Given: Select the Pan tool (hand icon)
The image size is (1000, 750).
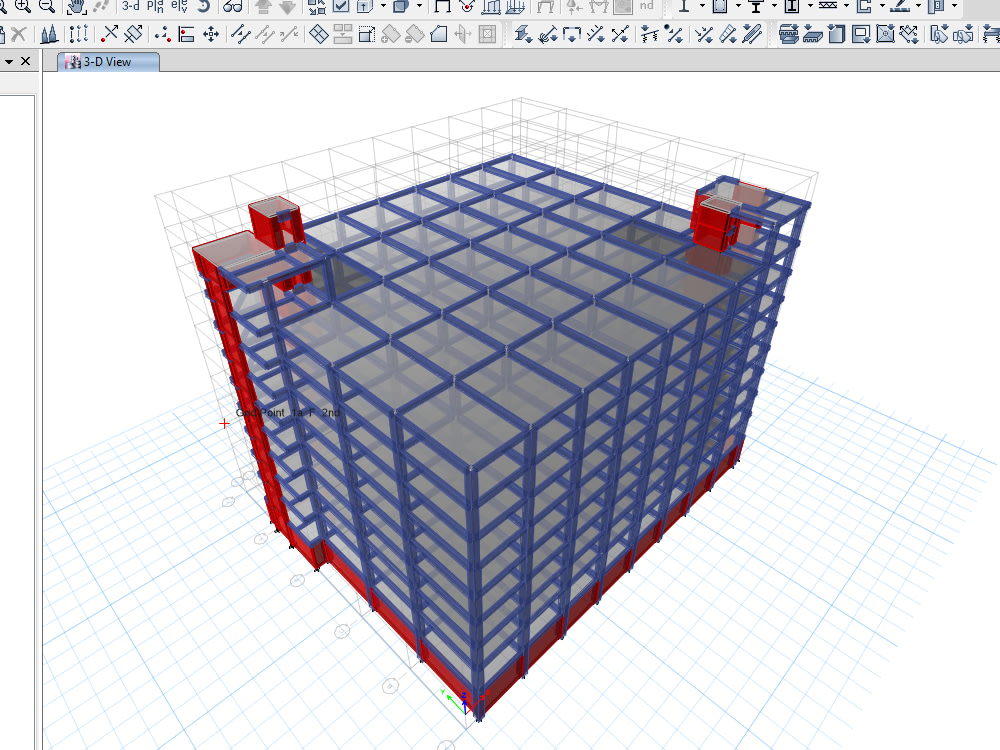Looking at the screenshot, I should (x=75, y=8).
